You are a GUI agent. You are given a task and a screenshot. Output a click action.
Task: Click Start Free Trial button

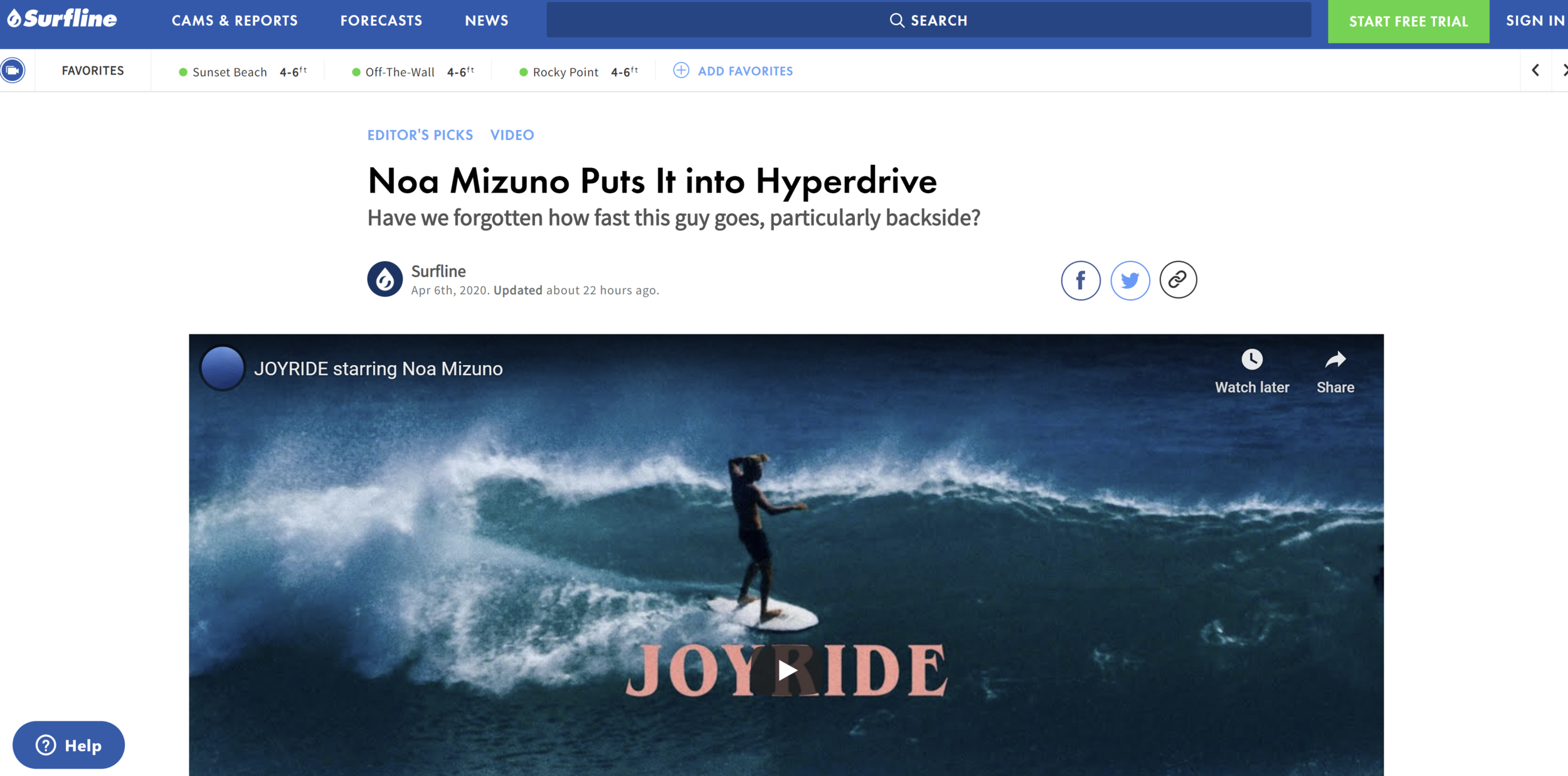[1408, 21]
